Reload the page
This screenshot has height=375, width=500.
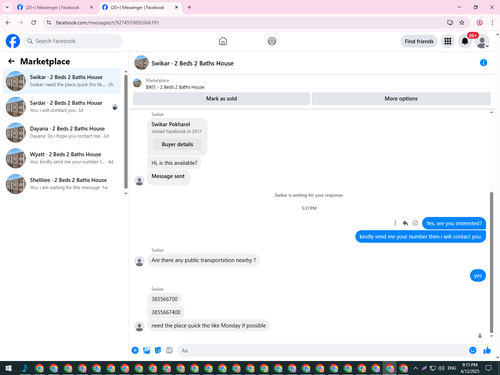point(33,22)
